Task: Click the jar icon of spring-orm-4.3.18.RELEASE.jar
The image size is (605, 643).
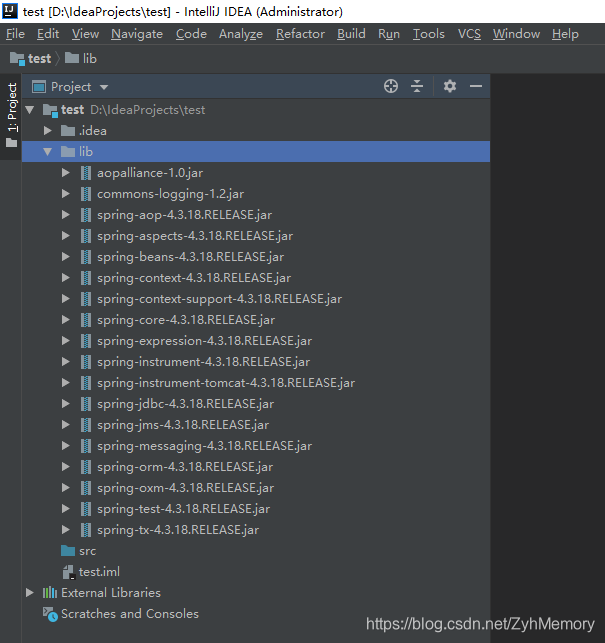Action: click(x=86, y=467)
